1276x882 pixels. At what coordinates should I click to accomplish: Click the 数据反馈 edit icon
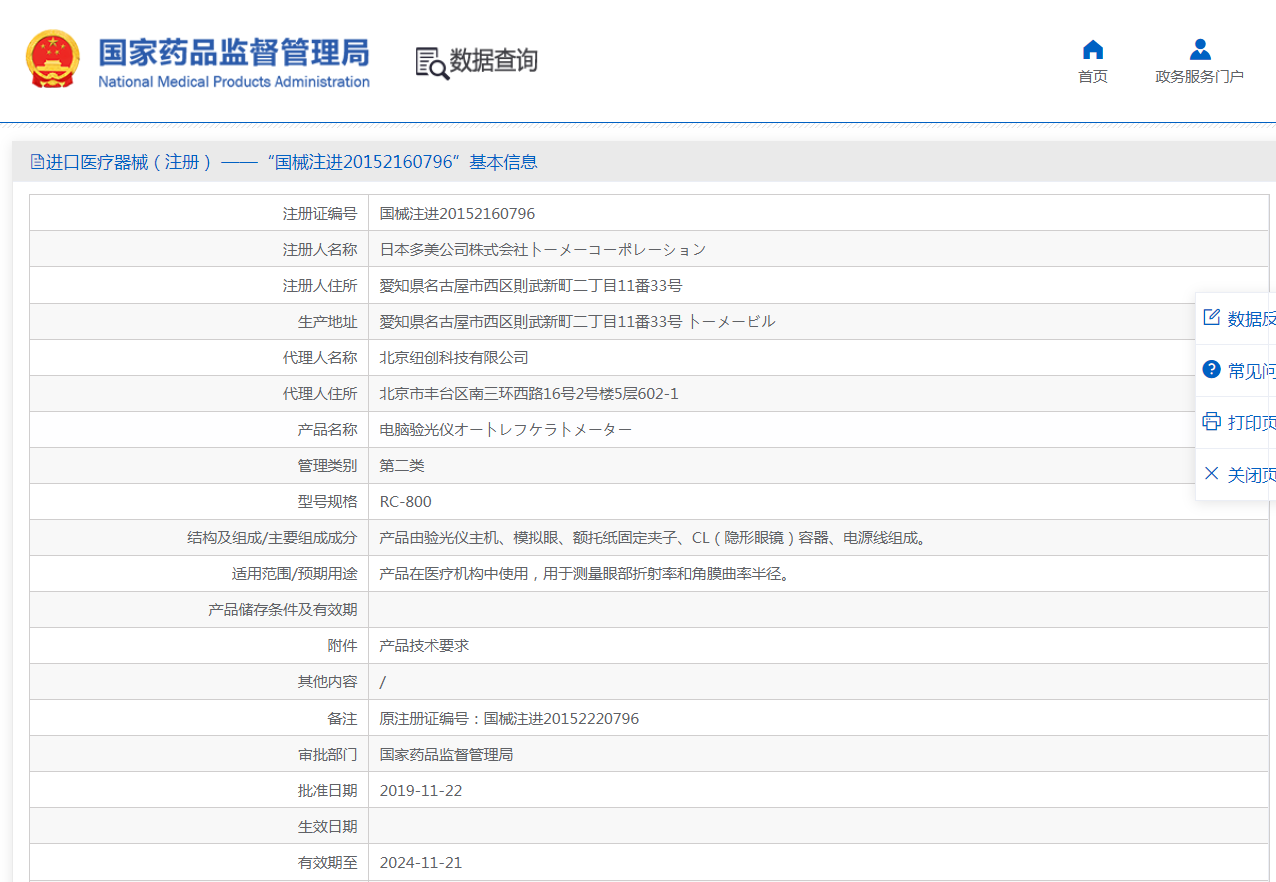coord(1211,317)
